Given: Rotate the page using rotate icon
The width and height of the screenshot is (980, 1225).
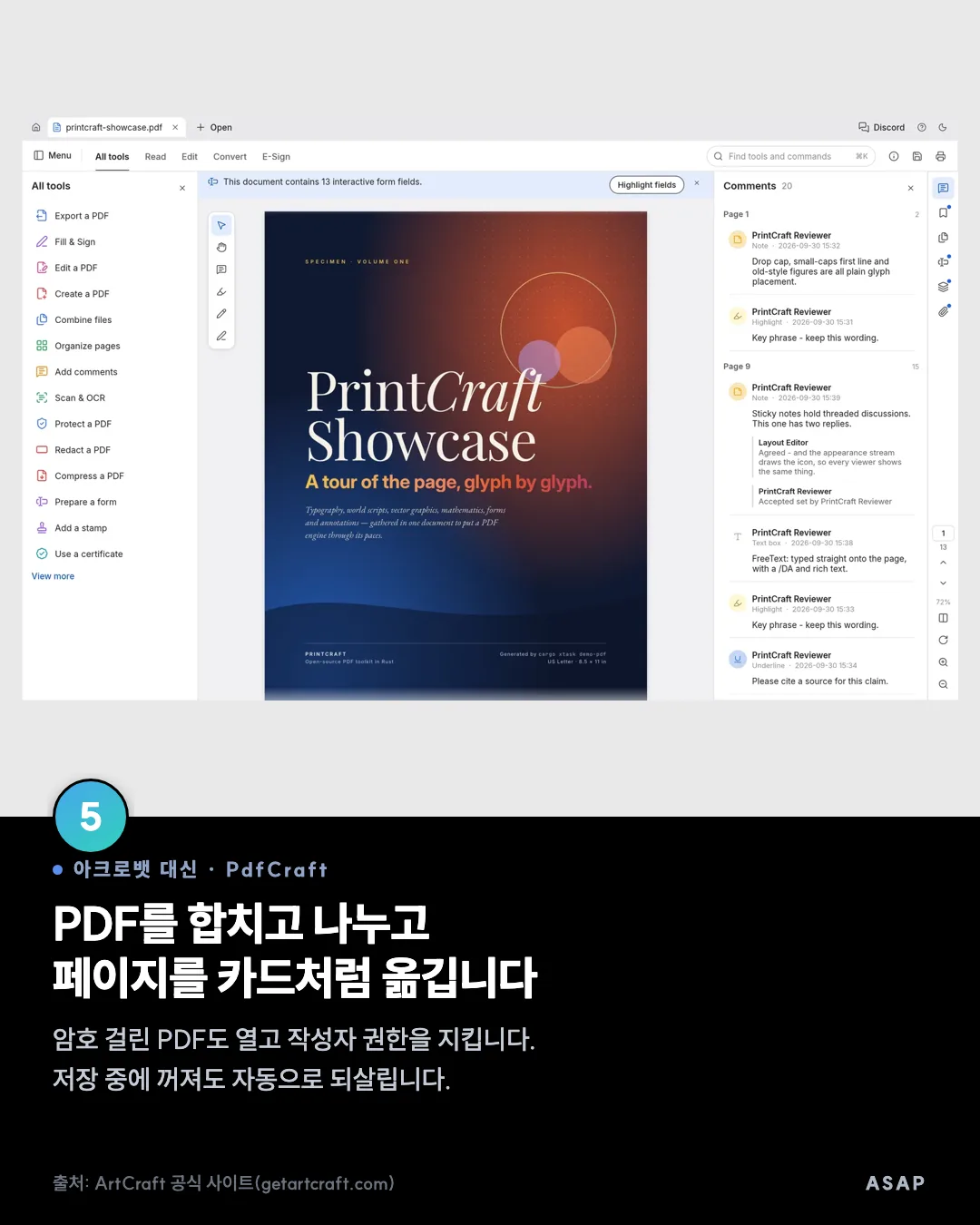Looking at the screenshot, I should (943, 640).
